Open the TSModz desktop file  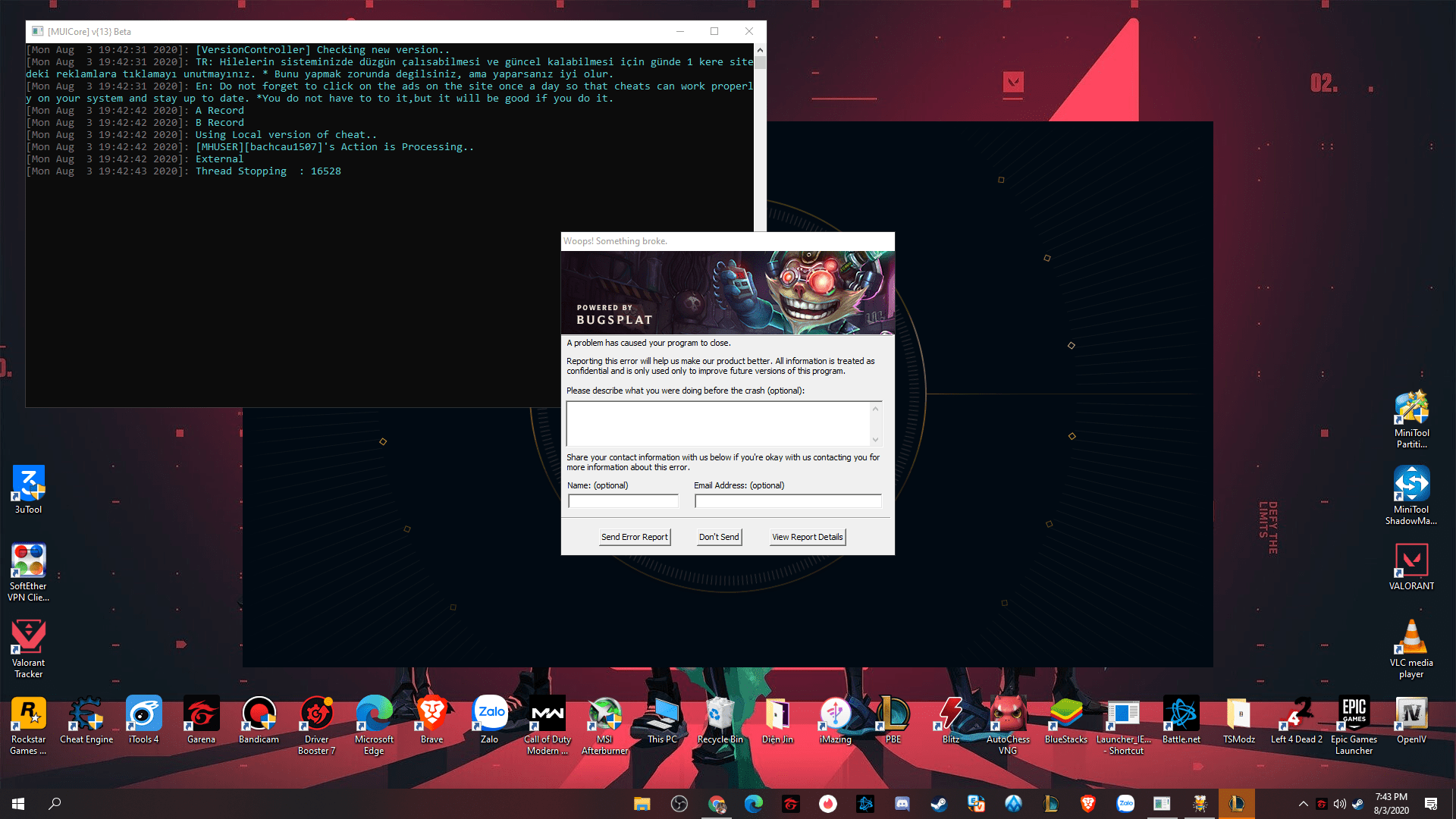pos(1238,720)
